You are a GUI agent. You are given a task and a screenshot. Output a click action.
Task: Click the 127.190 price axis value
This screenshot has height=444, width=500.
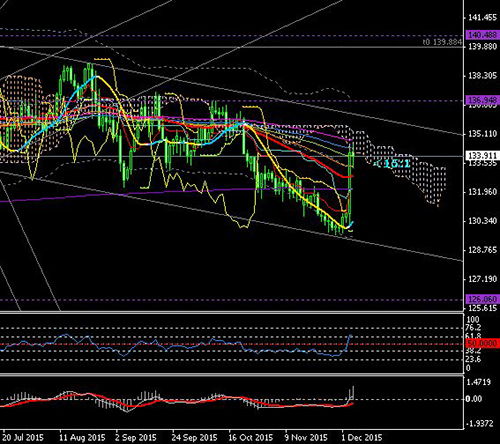[x=482, y=279]
